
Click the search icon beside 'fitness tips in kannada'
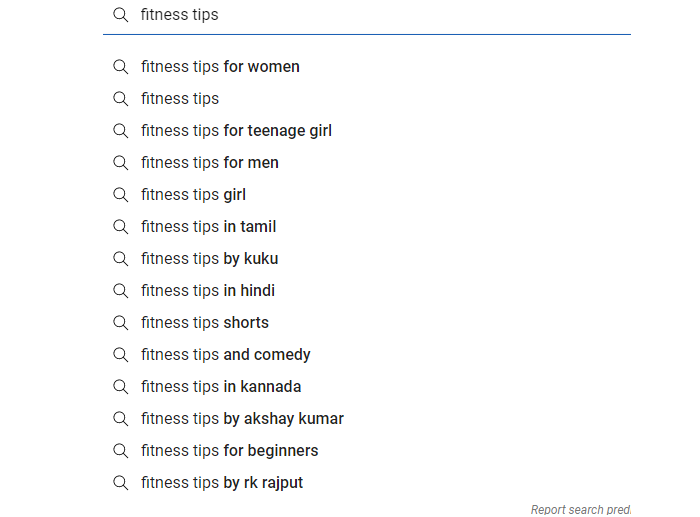(121, 387)
